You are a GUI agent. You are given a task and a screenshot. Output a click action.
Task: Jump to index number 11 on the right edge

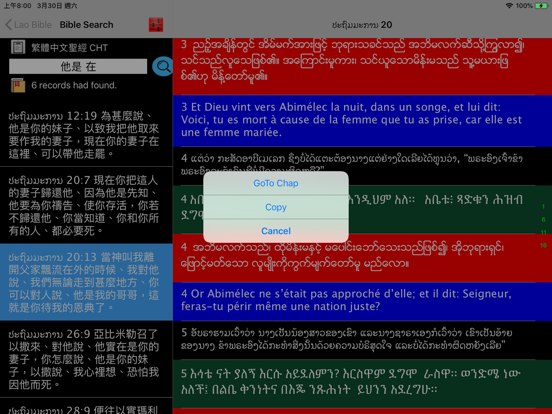[544, 232]
